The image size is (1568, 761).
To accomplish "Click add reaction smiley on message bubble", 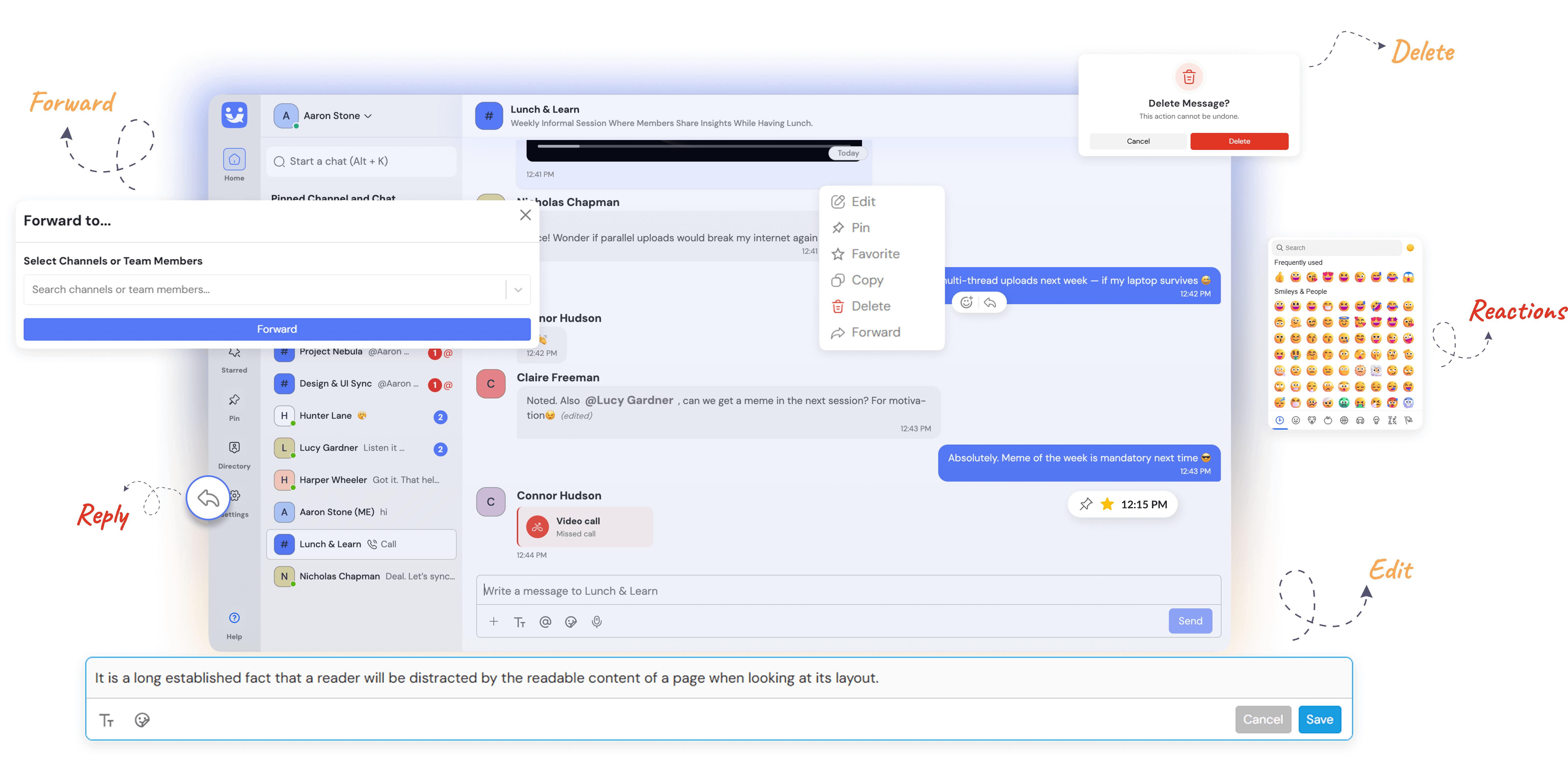I will click(x=966, y=302).
